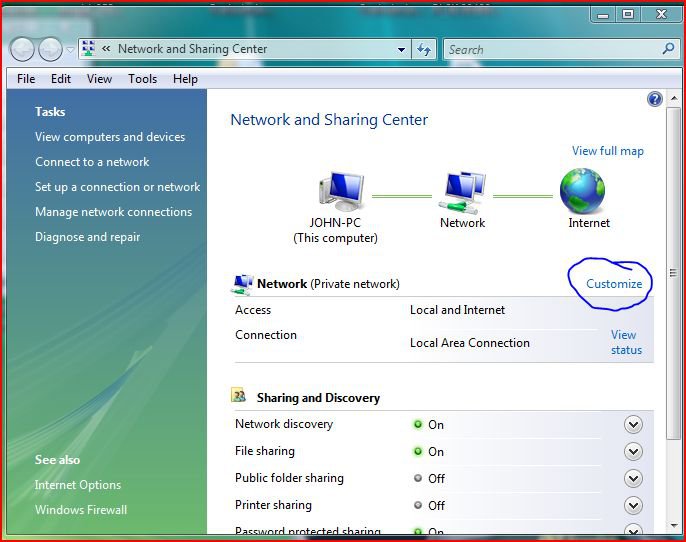Image resolution: width=686 pixels, height=542 pixels.
Task: Click the View status link
Action: [x=626, y=342]
